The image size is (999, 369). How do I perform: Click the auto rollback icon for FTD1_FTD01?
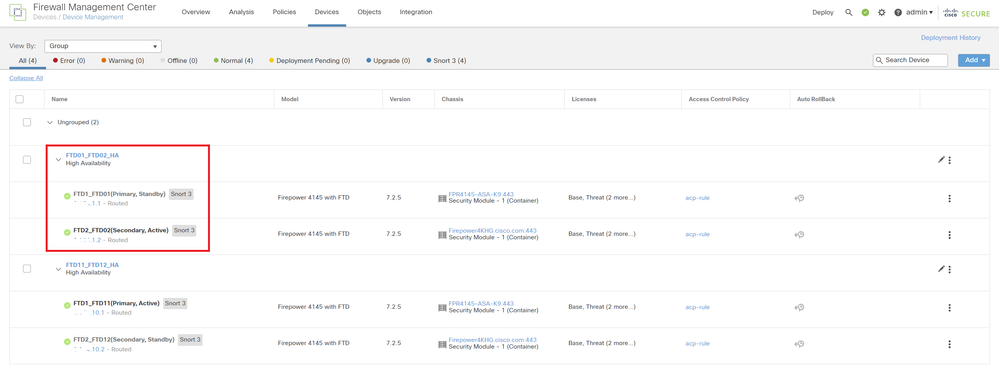pyautogui.click(x=799, y=198)
